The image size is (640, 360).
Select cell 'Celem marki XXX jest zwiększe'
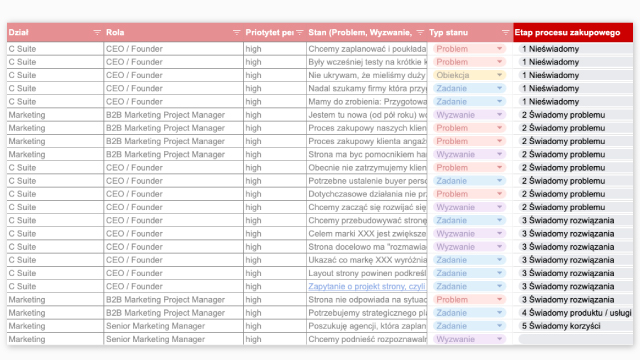click(x=367, y=233)
